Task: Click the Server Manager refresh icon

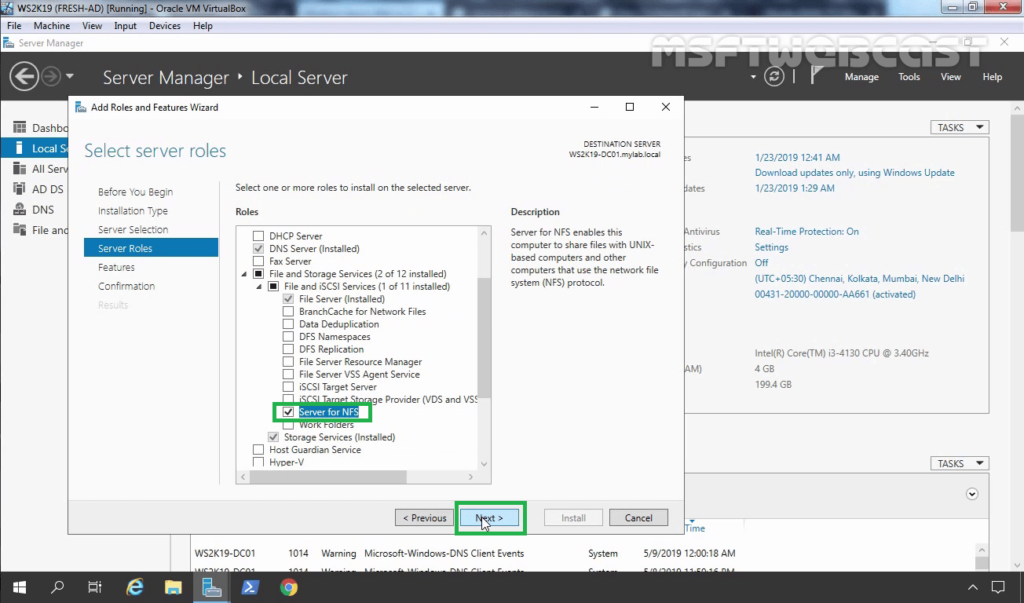Action: click(x=774, y=76)
